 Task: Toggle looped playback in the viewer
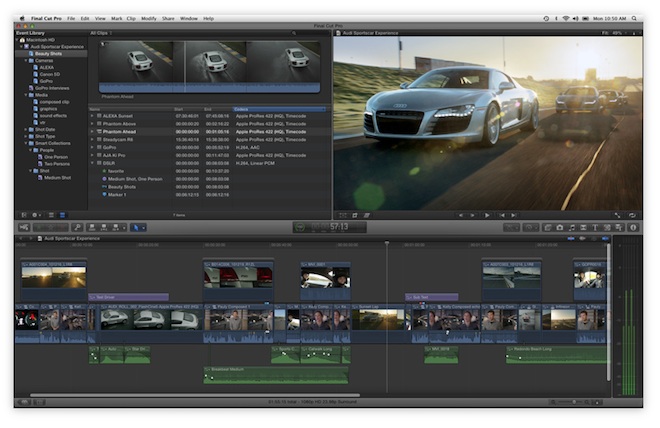click(631, 215)
